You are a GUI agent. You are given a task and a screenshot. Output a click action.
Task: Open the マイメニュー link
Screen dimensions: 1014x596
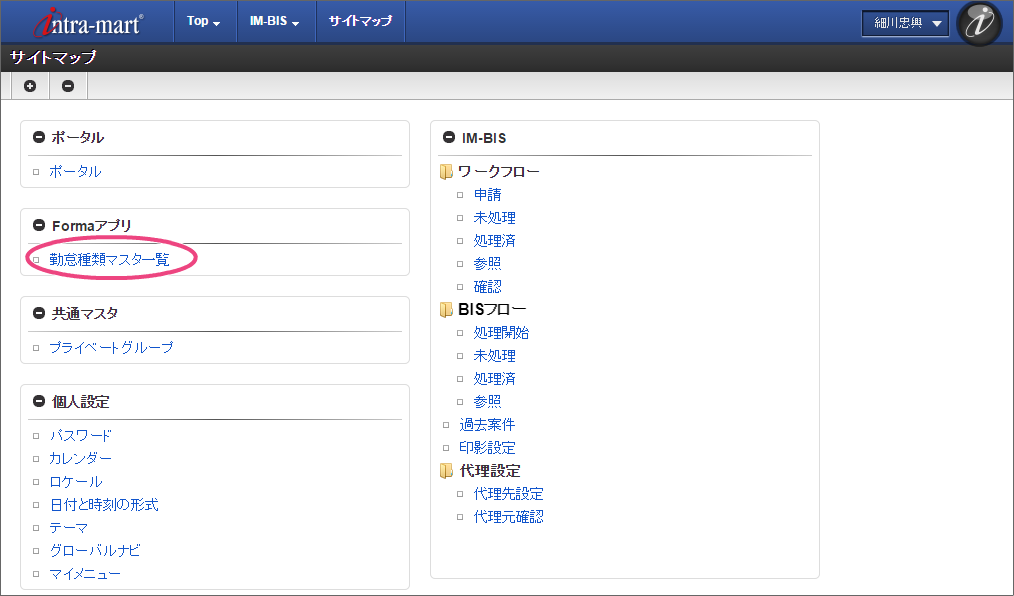tap(85, 574)
